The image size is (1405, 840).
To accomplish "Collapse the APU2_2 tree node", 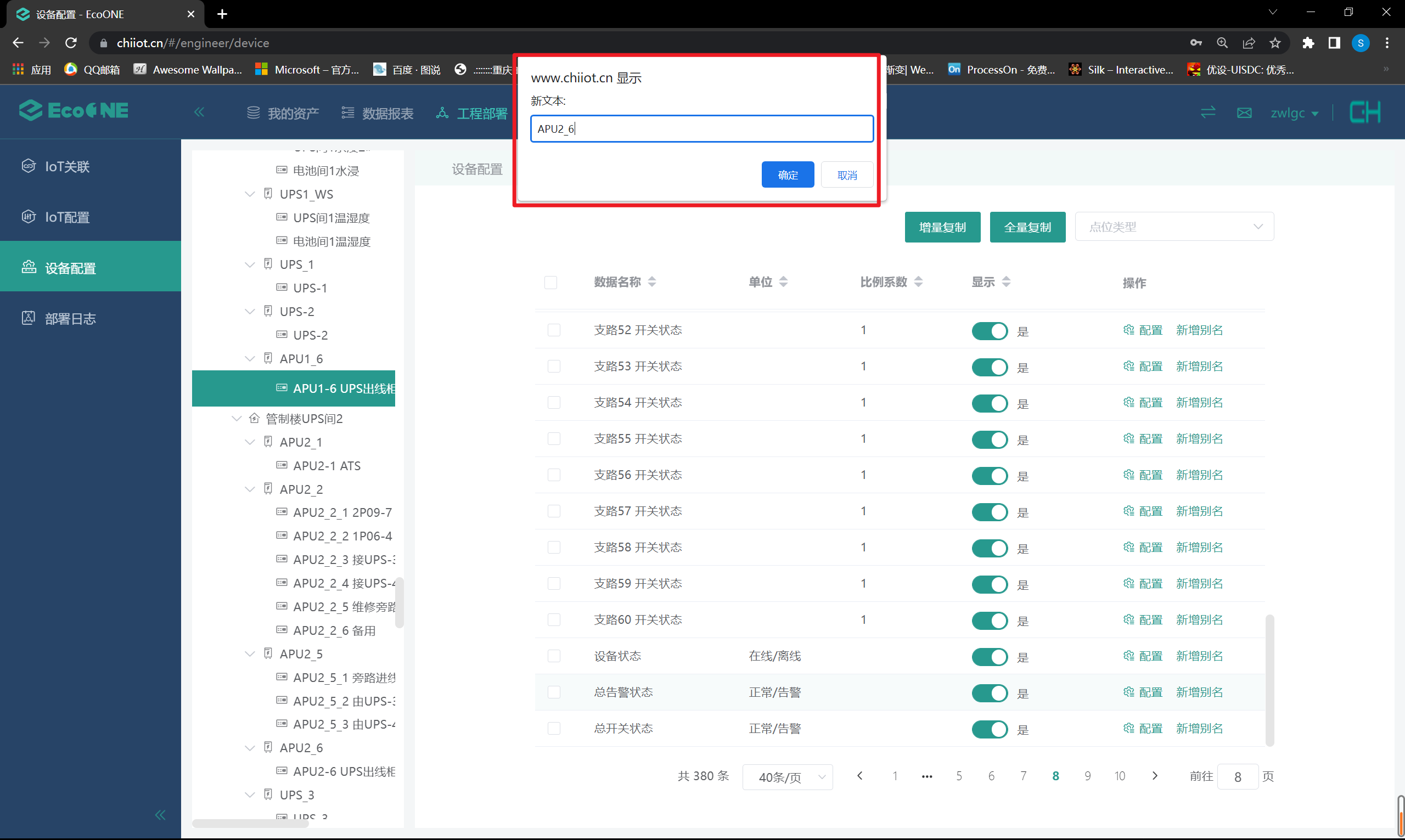I will click(x=250, y=489).
